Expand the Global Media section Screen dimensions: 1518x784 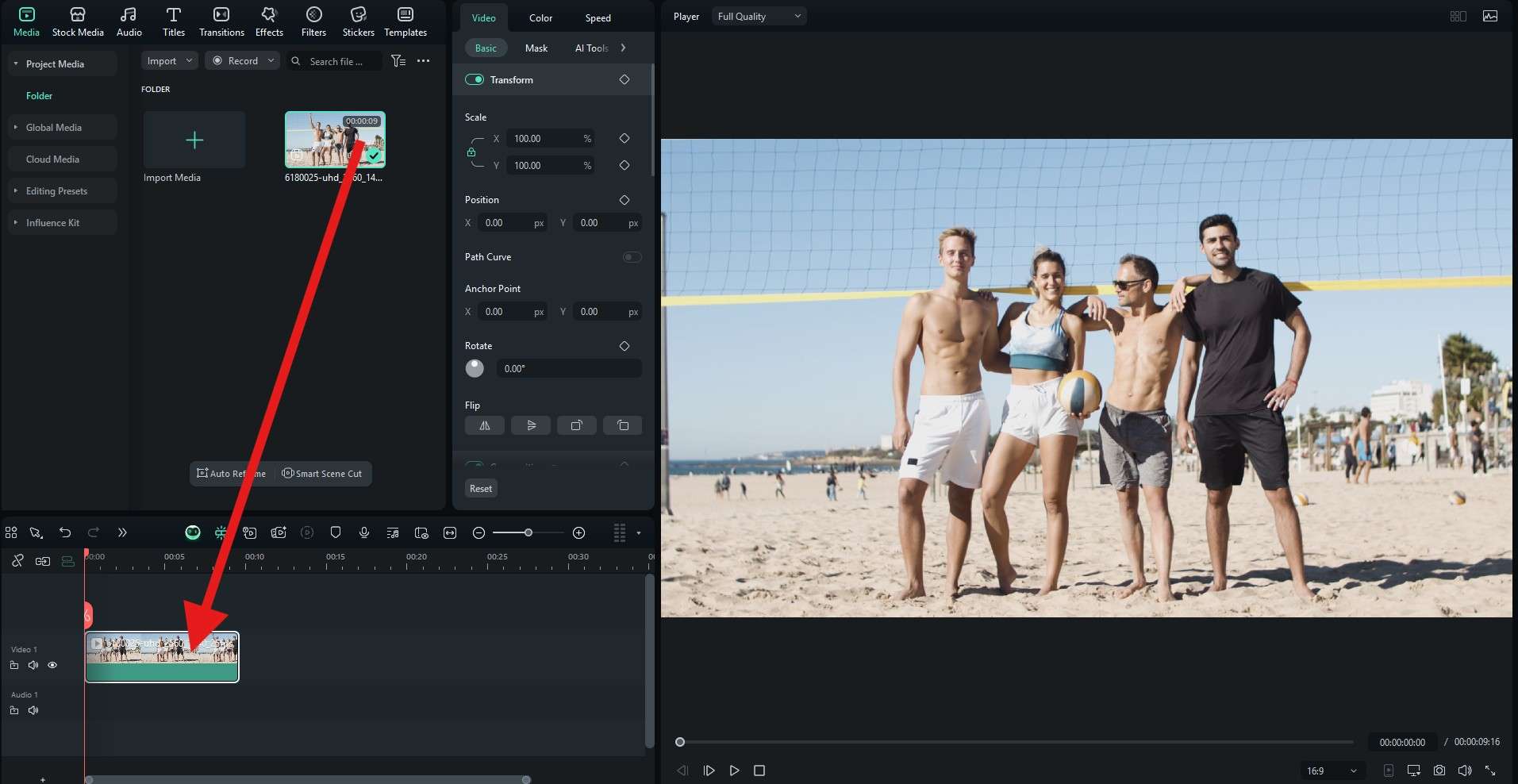[x=16, y=127]
